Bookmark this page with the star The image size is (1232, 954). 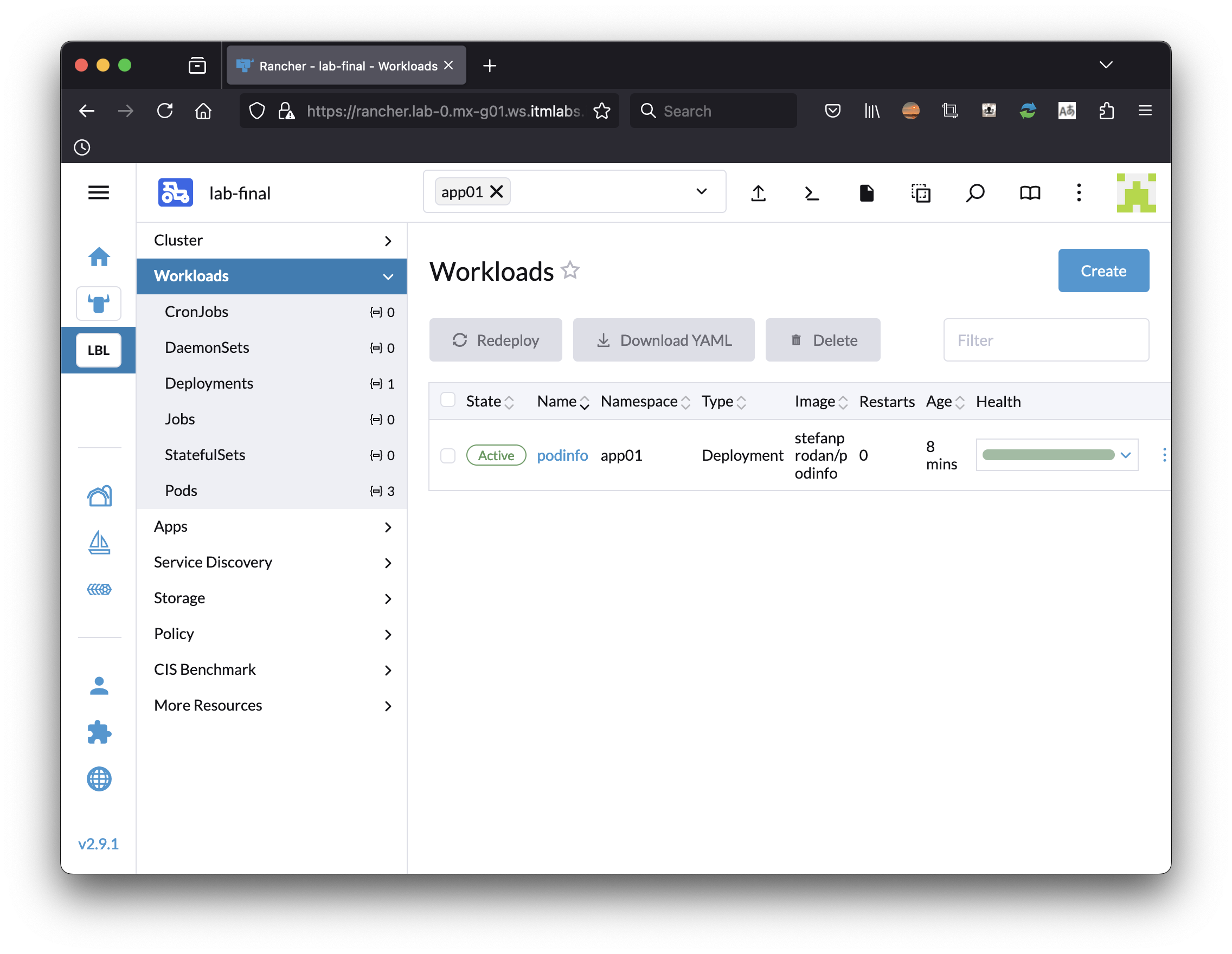[x=602, y=111]
